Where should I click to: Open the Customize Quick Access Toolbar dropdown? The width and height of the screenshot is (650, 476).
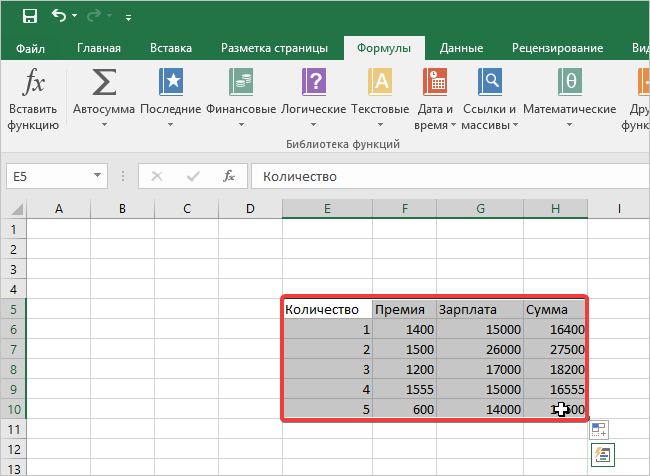point(130,17)
